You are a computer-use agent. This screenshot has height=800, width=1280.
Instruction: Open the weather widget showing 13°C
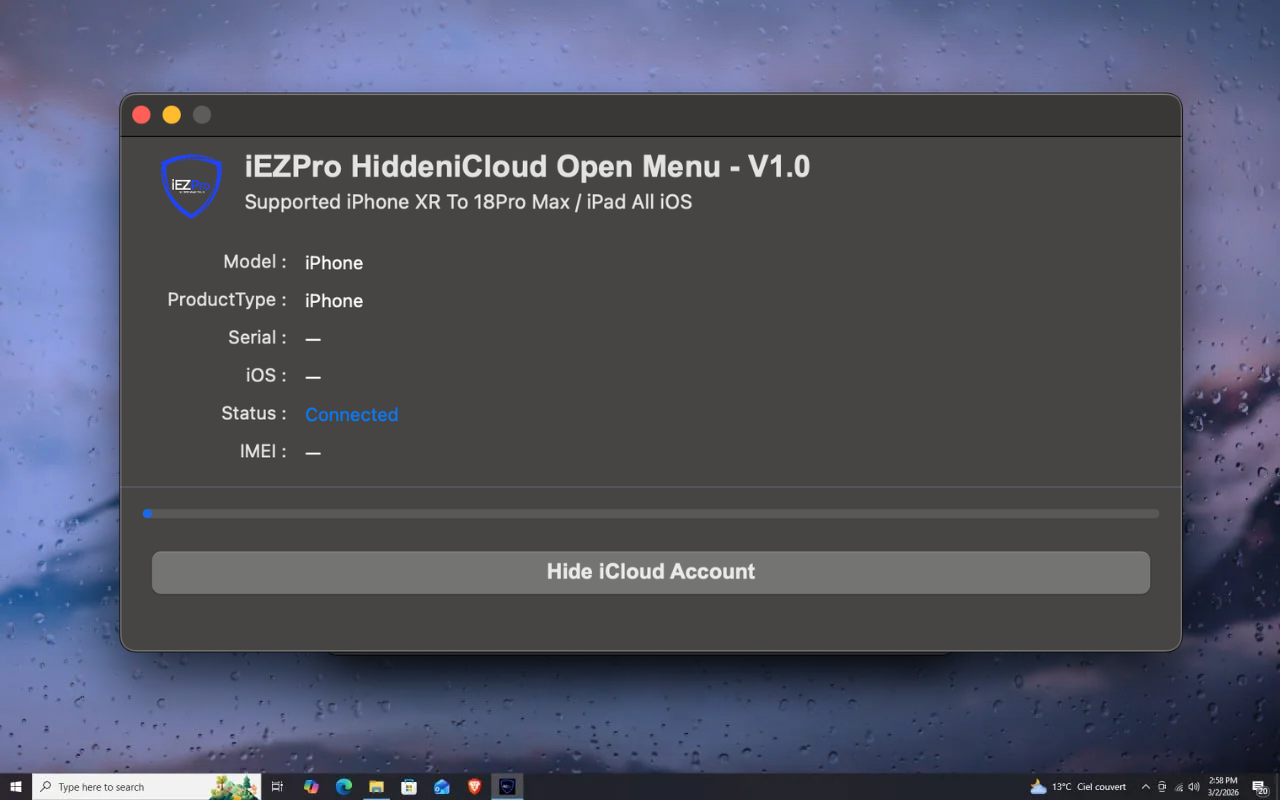point(1078,787)
